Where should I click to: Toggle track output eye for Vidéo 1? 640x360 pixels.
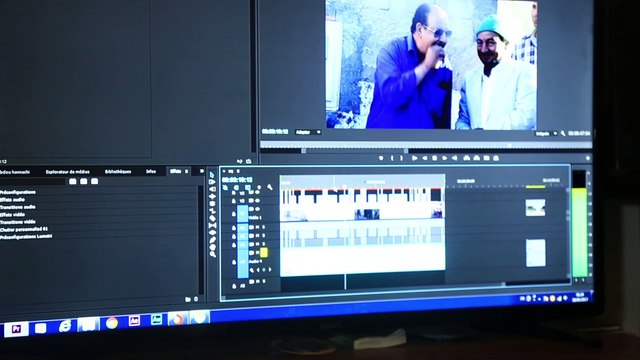pos(258,209)
